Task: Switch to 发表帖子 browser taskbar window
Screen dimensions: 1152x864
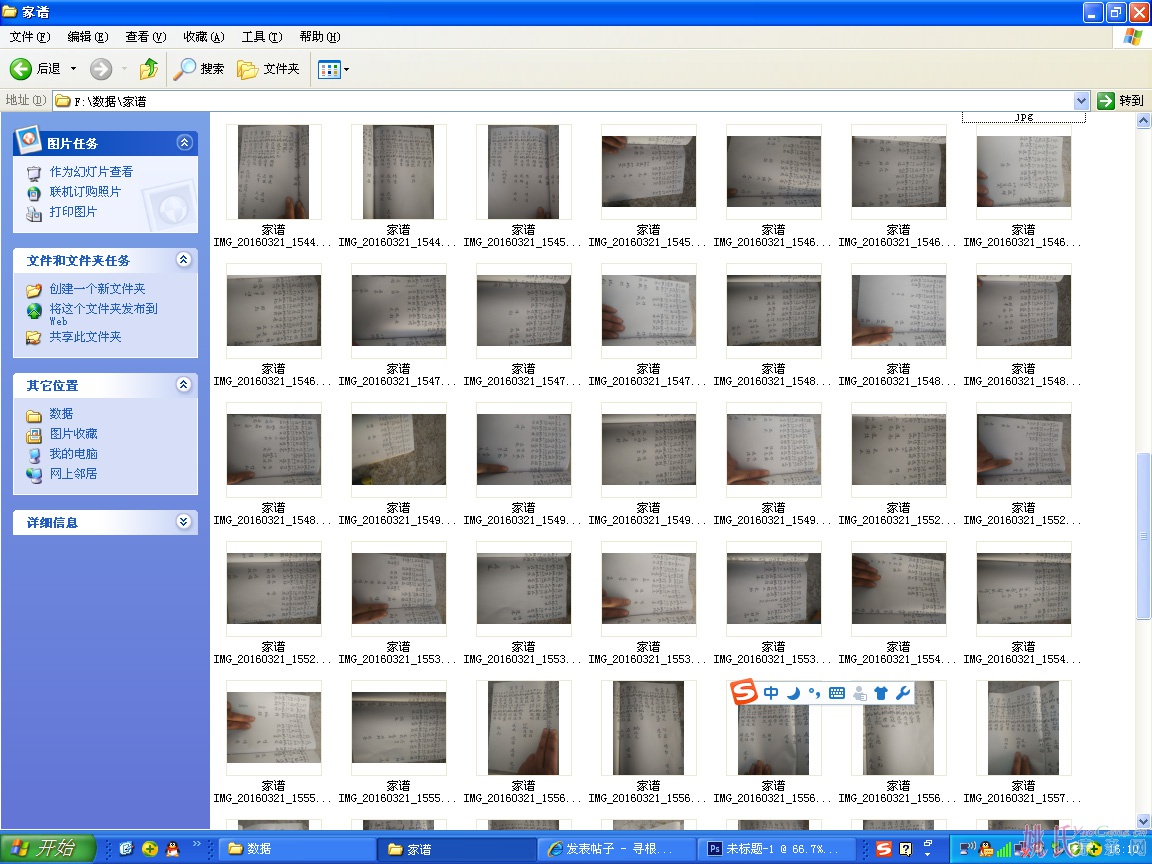Action: (616, 849)
